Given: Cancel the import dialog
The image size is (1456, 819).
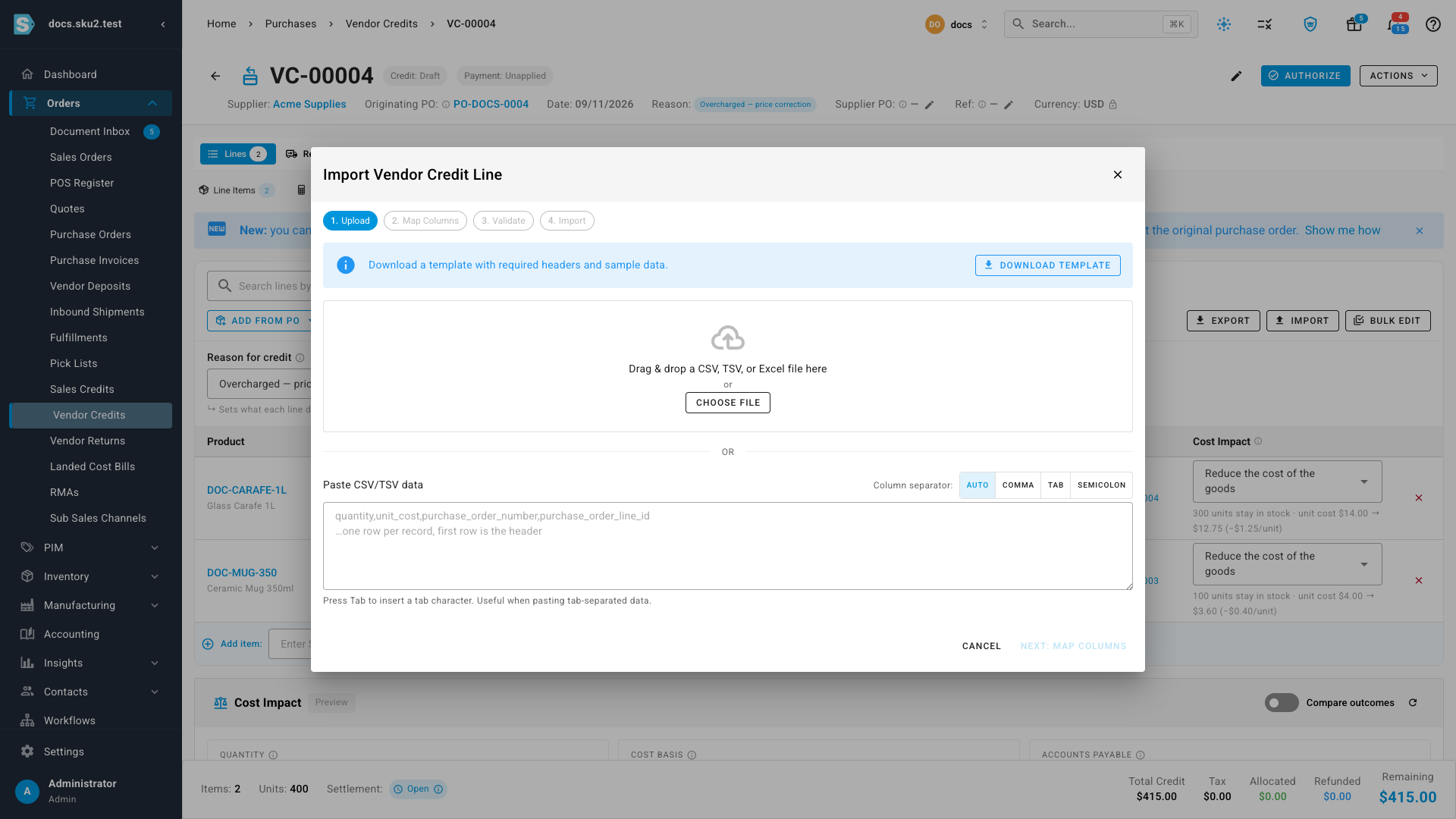Looking at the screenshot, I should tap(981, 646).
